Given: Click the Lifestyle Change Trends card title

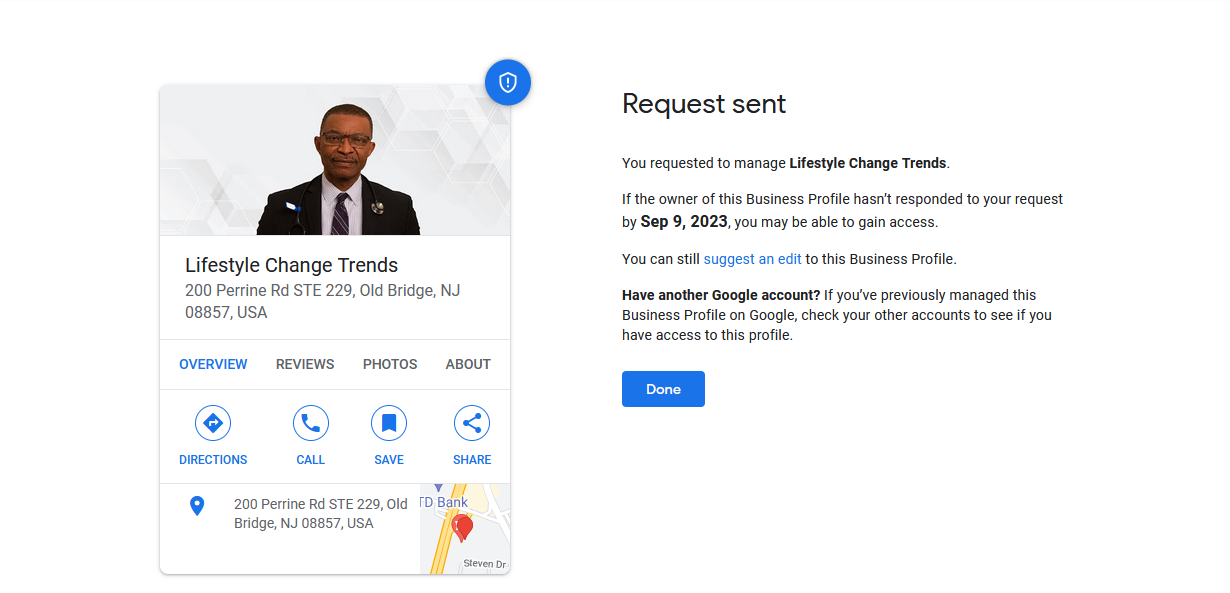Looking at the screenshot, I should 292,265.
